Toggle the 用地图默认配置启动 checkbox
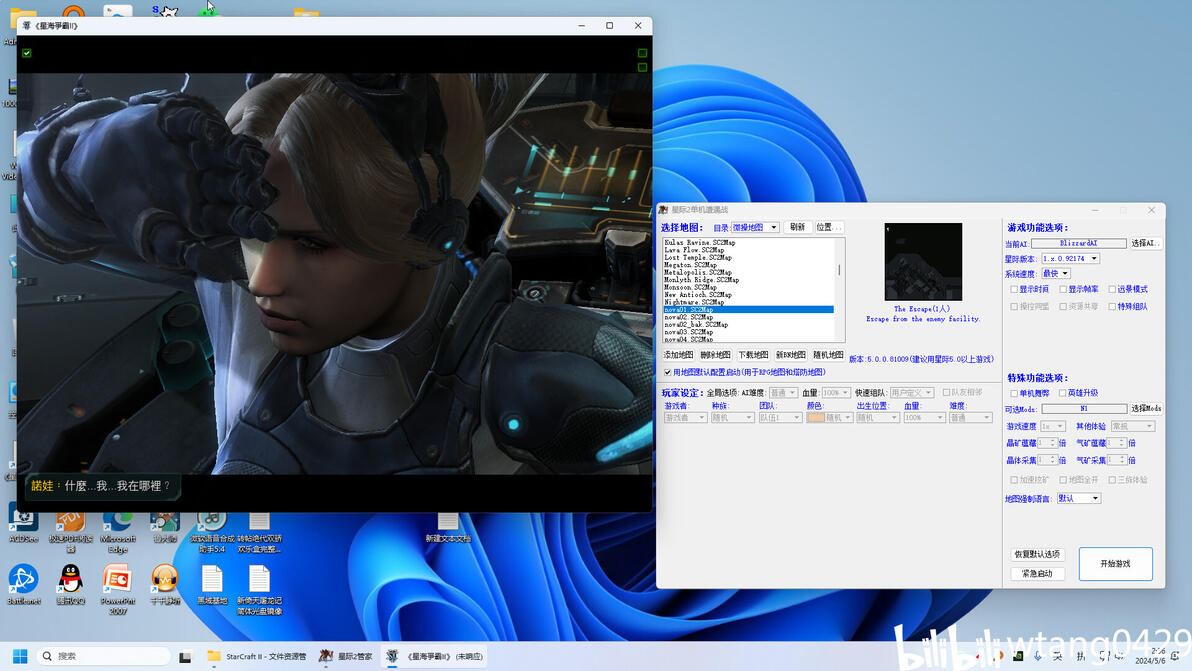Viewport: 1192px width, 671px height. [667, 372]
